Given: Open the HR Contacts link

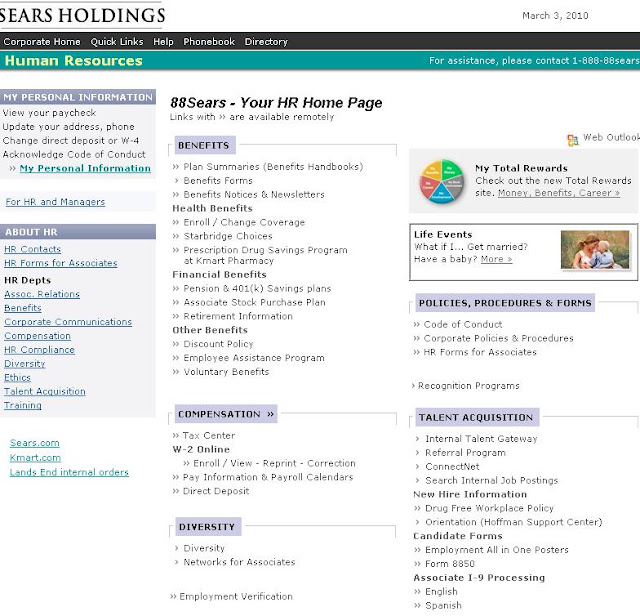Looking at the screenshot, I should tap(32, 249).
